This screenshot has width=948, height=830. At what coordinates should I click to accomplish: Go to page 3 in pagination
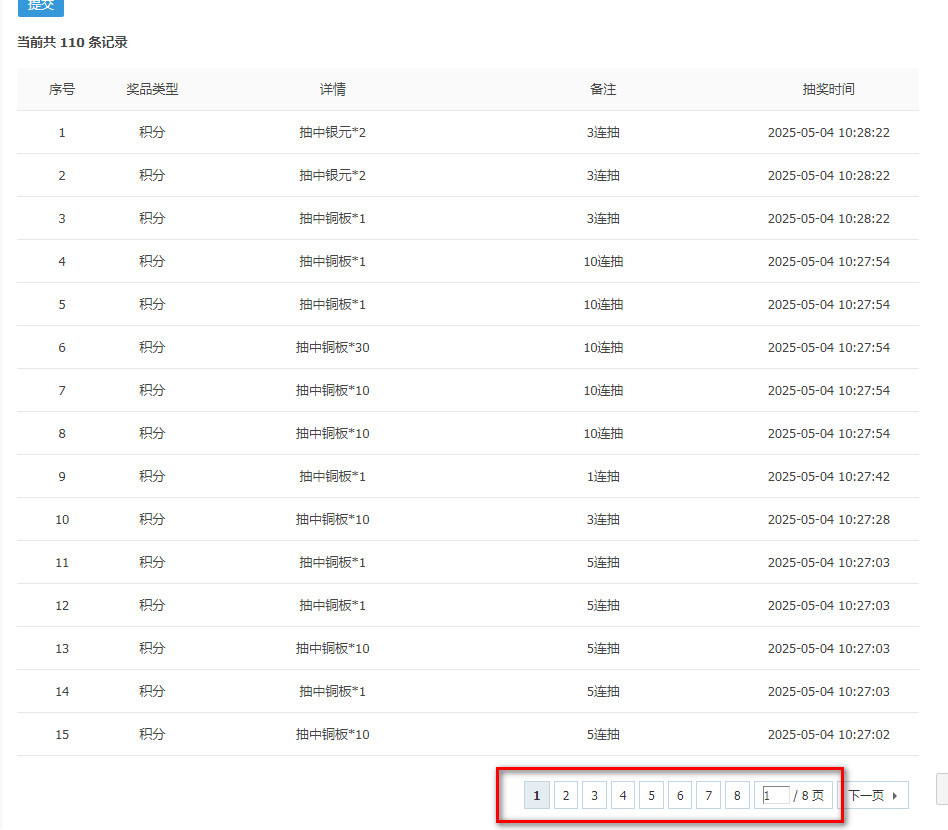pos(594,795)
